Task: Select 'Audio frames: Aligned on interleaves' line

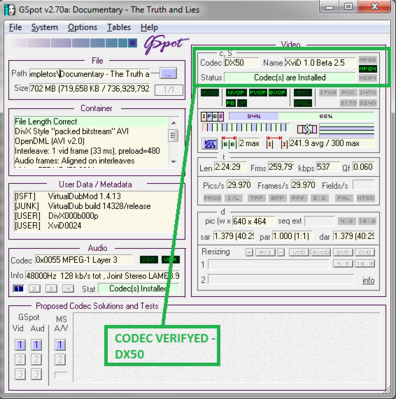Action: pyautogui.click(x=91, y=160)
